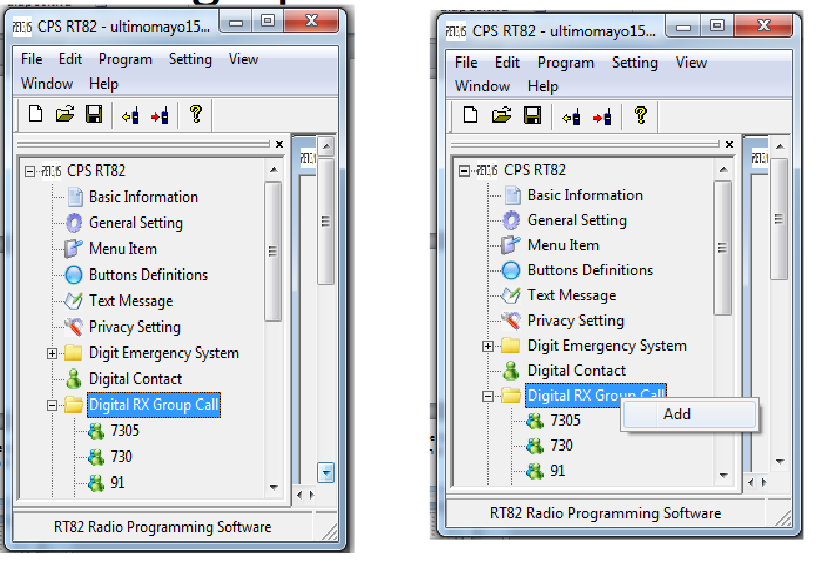Open View menu in right window
The width and height of the screenshot is (818, 567).
point(691,63)
